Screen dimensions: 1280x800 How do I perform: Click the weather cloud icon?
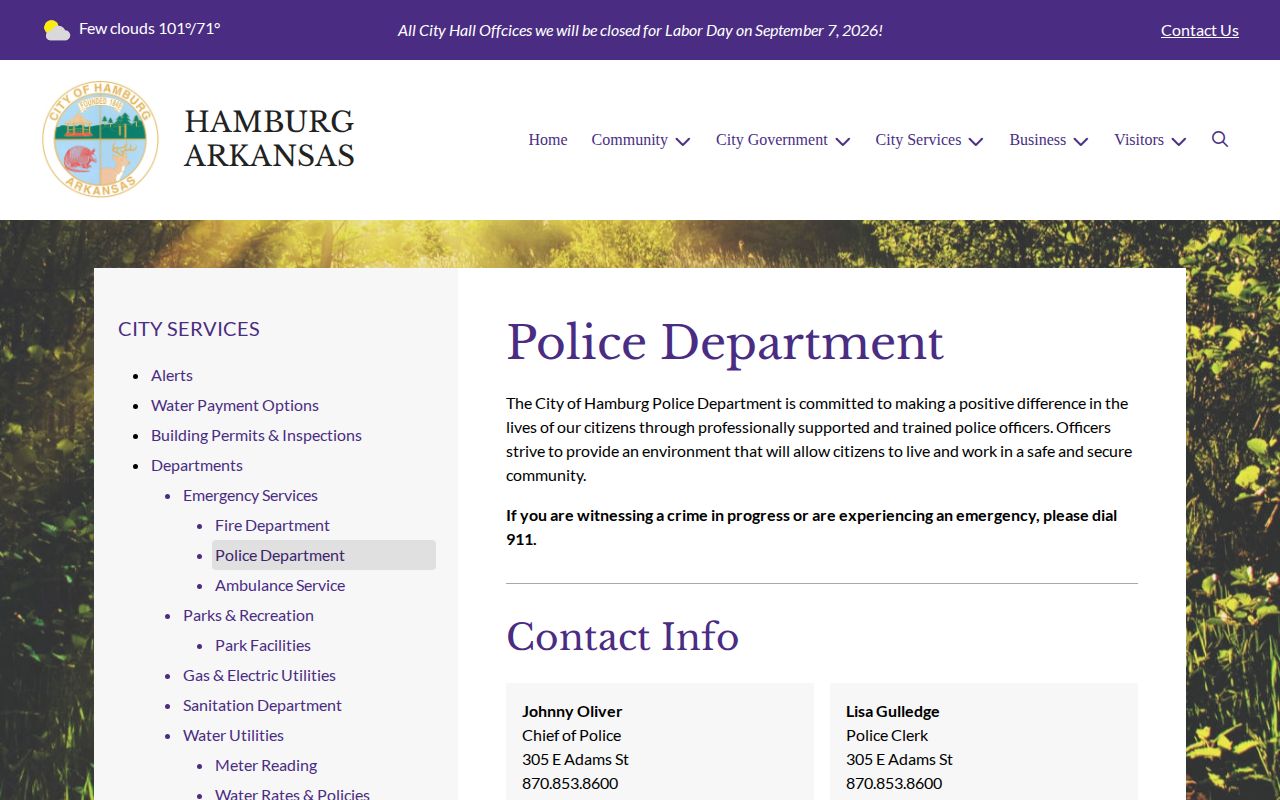(57, 30)
